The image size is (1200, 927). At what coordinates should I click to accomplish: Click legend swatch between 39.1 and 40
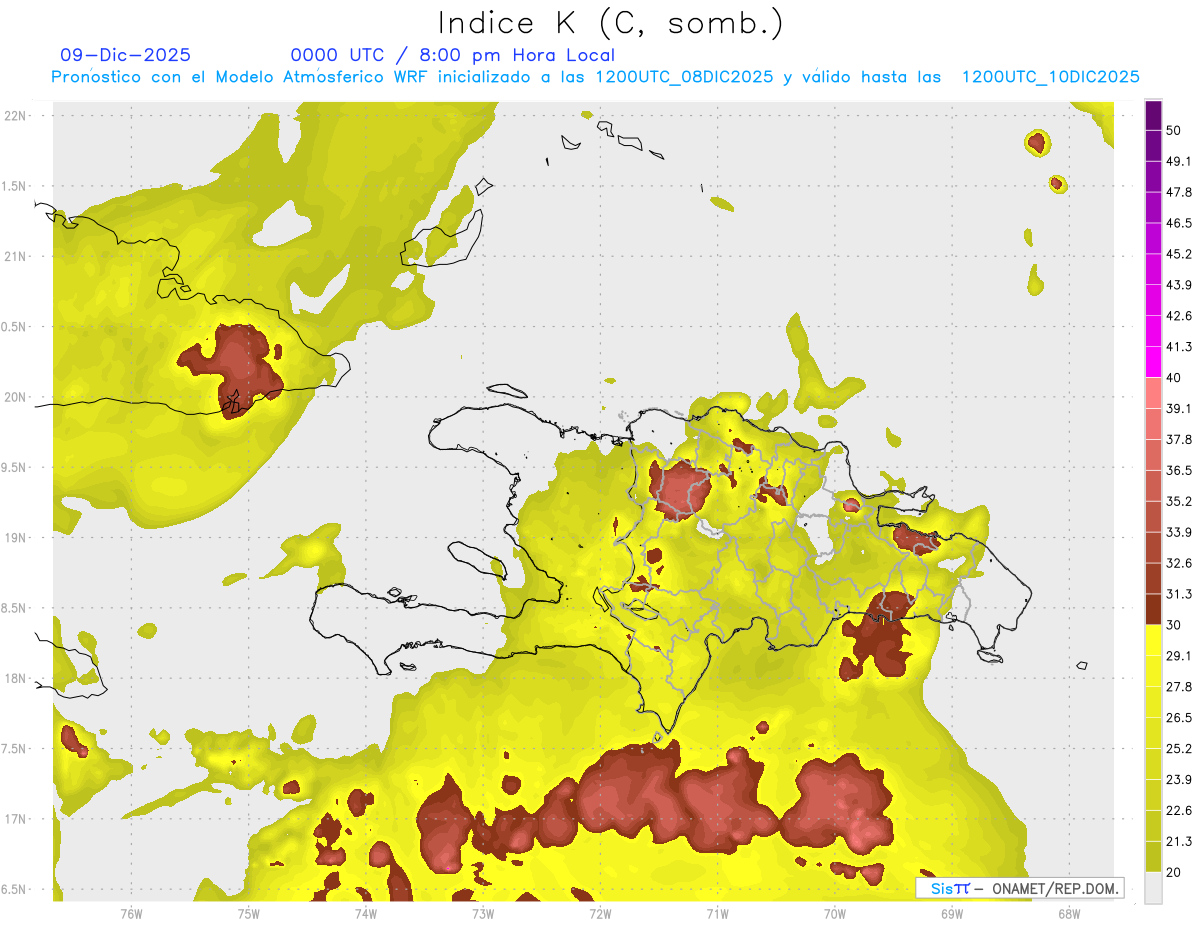pos(1154,393)
